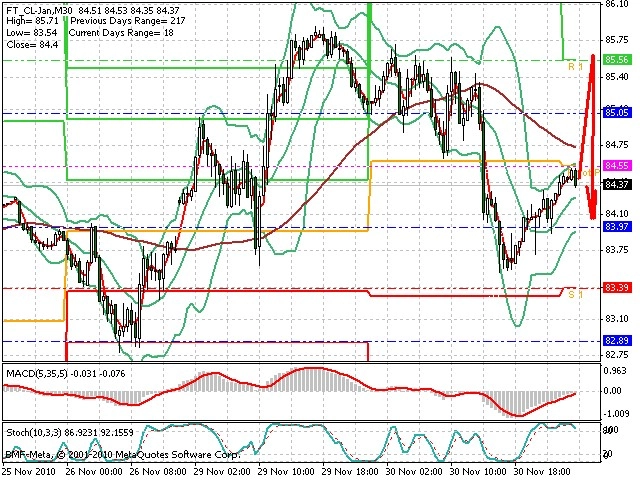Select the MACD(5,35,5) indicator label
Viewport: 640px width, 480px height.
click(37, 373)
